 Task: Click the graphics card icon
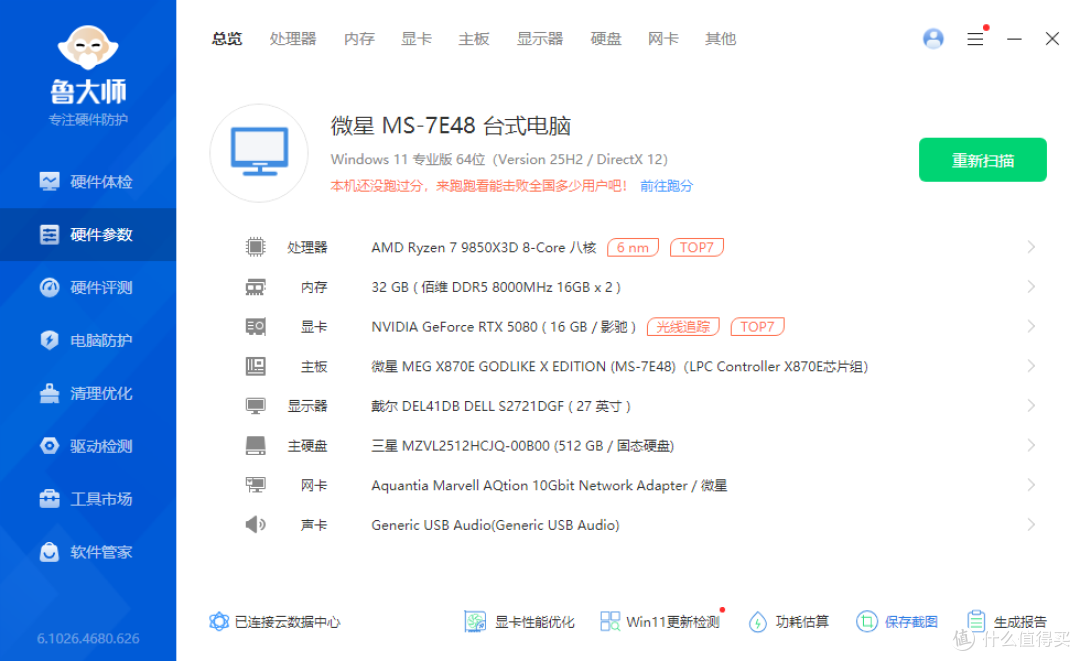pos(256,326)
